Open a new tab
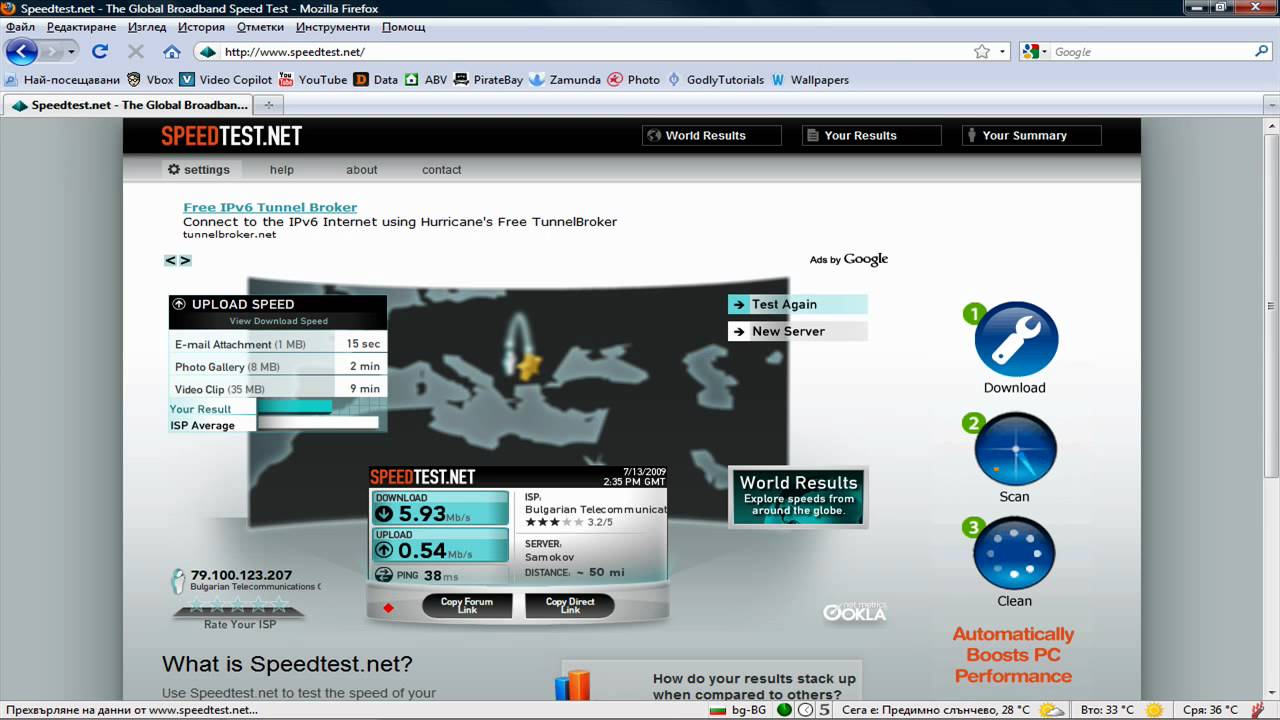Viewport: 1280px width, 720px height. [x=268, y=105]
